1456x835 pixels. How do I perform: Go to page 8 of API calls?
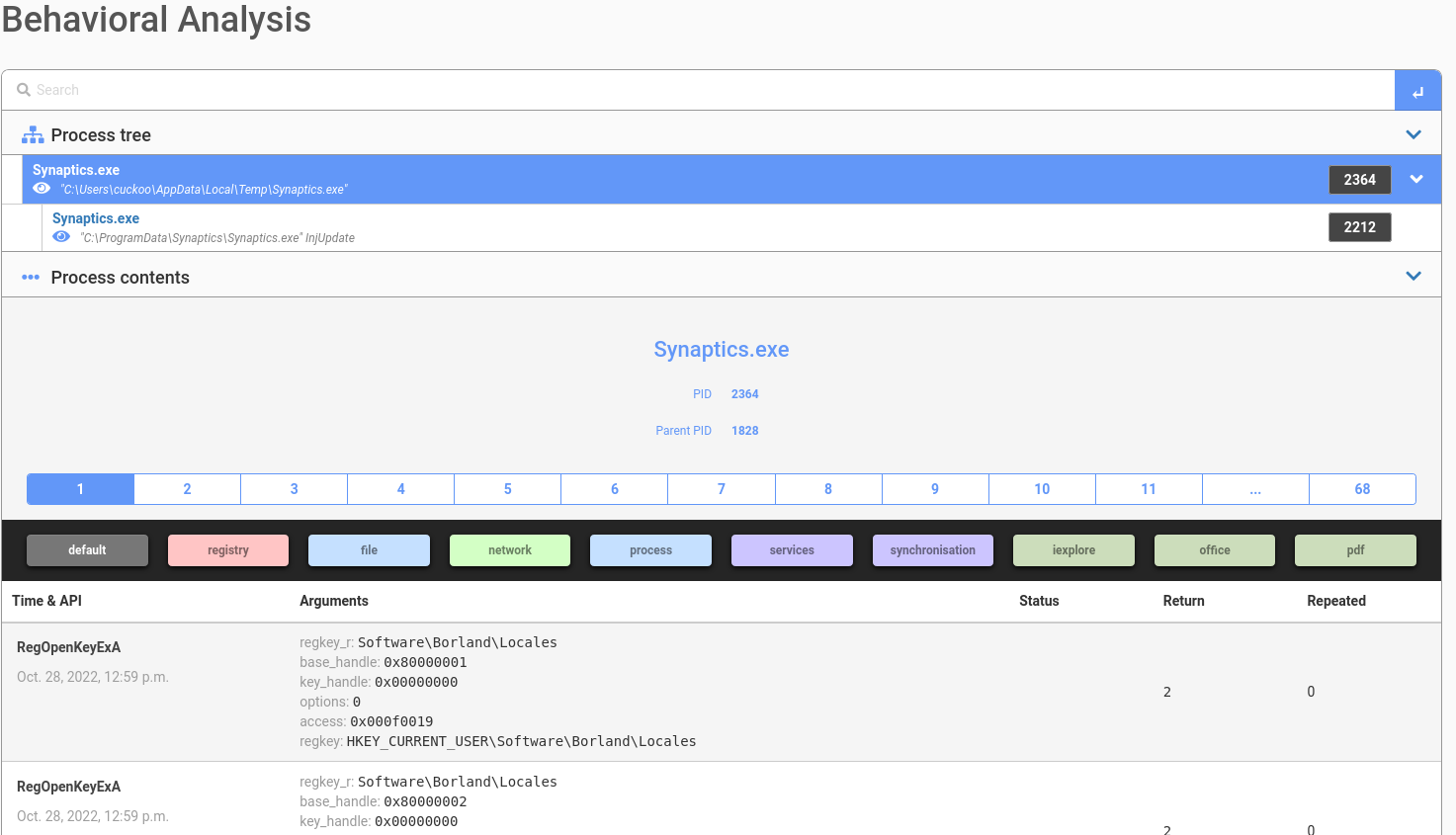(x=828, y=489)
